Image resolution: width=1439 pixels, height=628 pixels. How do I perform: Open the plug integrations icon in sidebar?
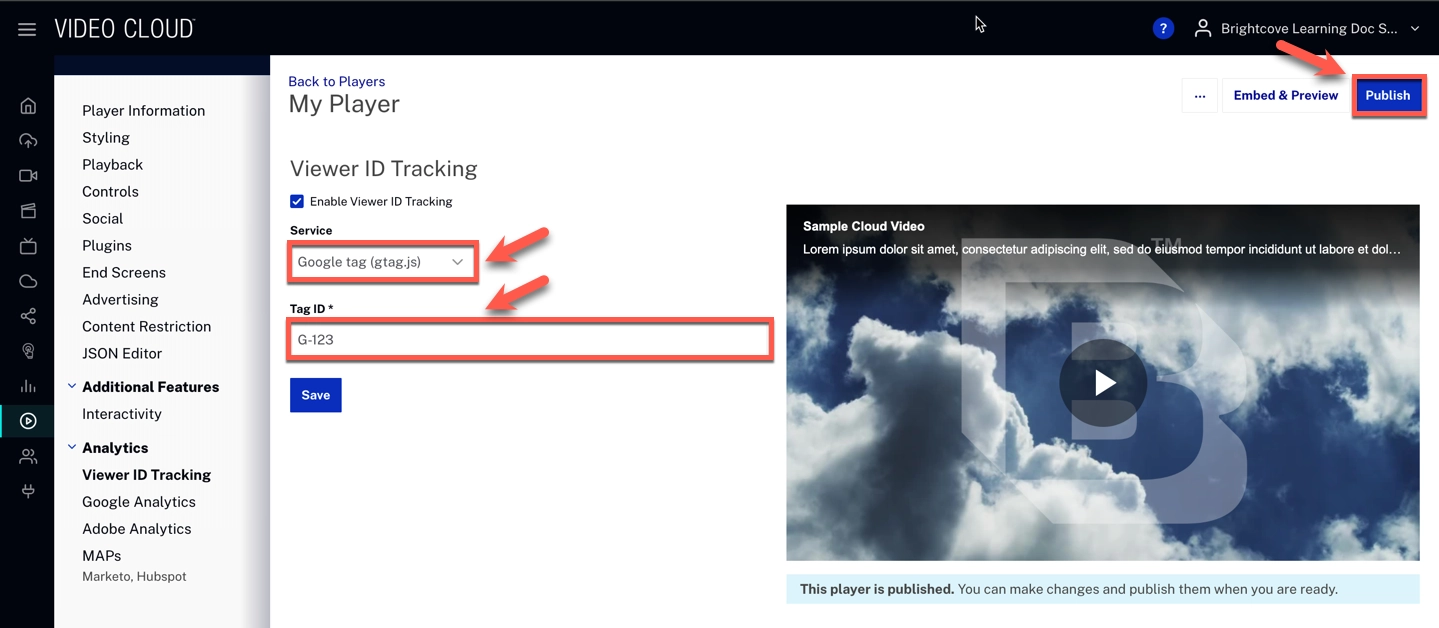[x=28, y=491]
